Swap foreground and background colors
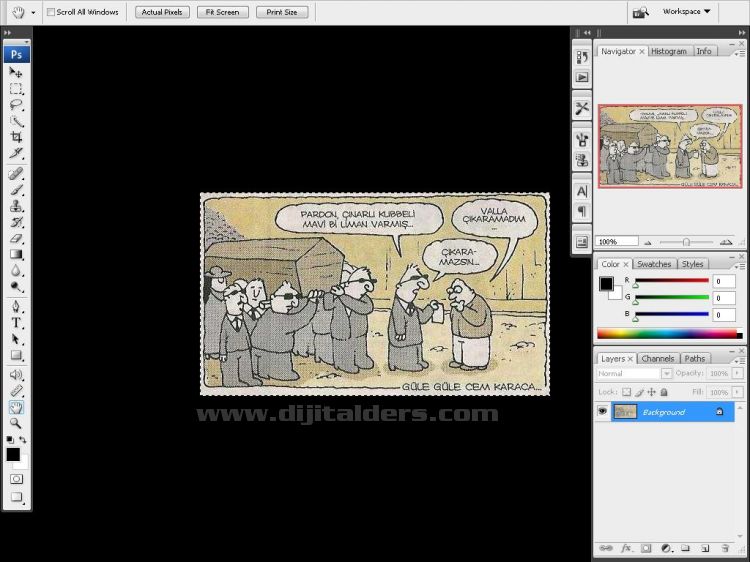The height and width of the screenshot is (562, 750). [x=22, y=440]
